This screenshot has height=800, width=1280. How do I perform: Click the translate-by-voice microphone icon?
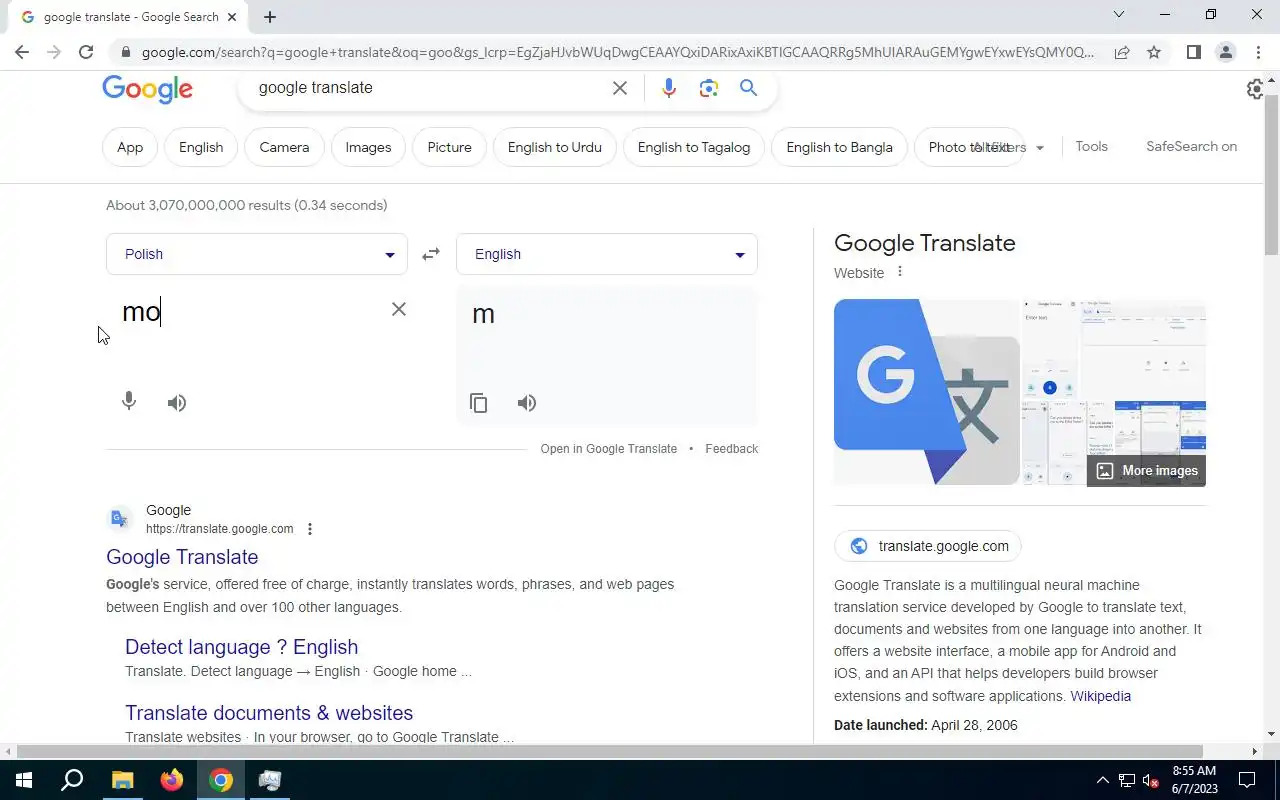129,402
